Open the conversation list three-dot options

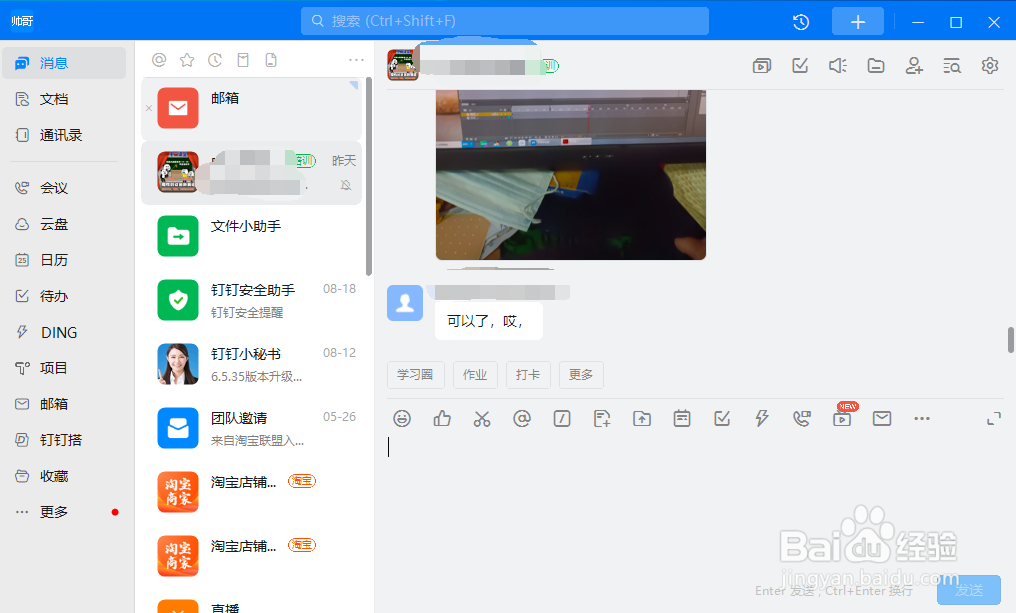click(x=356, y=60)
